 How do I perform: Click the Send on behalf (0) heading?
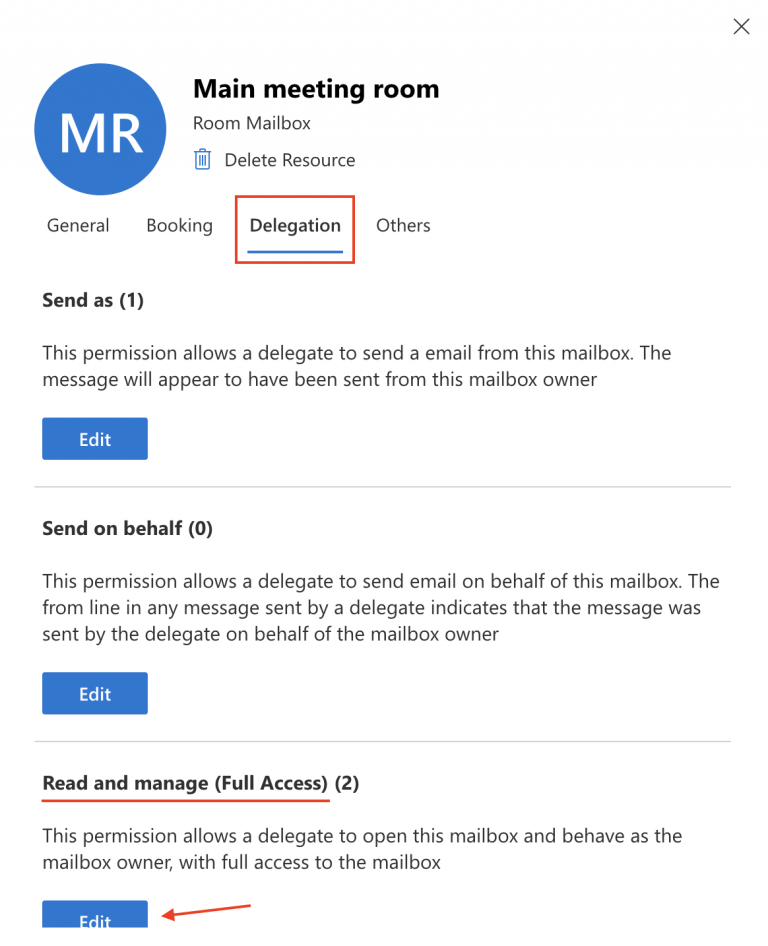pos(127,528)
